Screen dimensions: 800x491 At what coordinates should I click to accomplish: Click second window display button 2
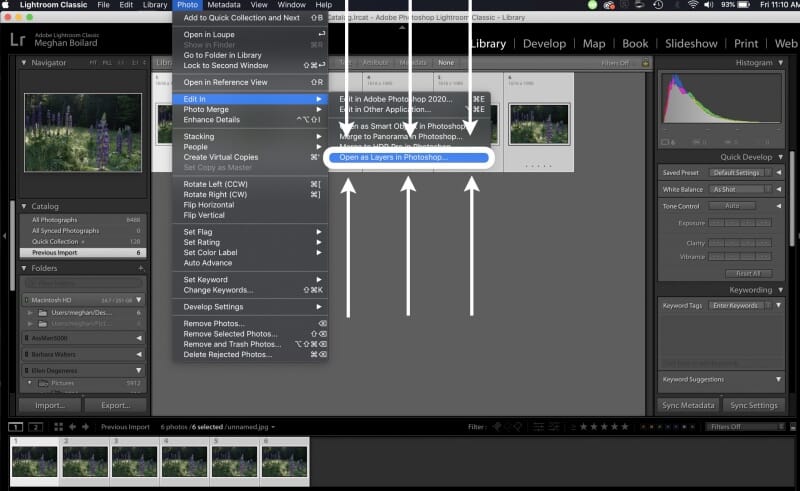[35, 427]
